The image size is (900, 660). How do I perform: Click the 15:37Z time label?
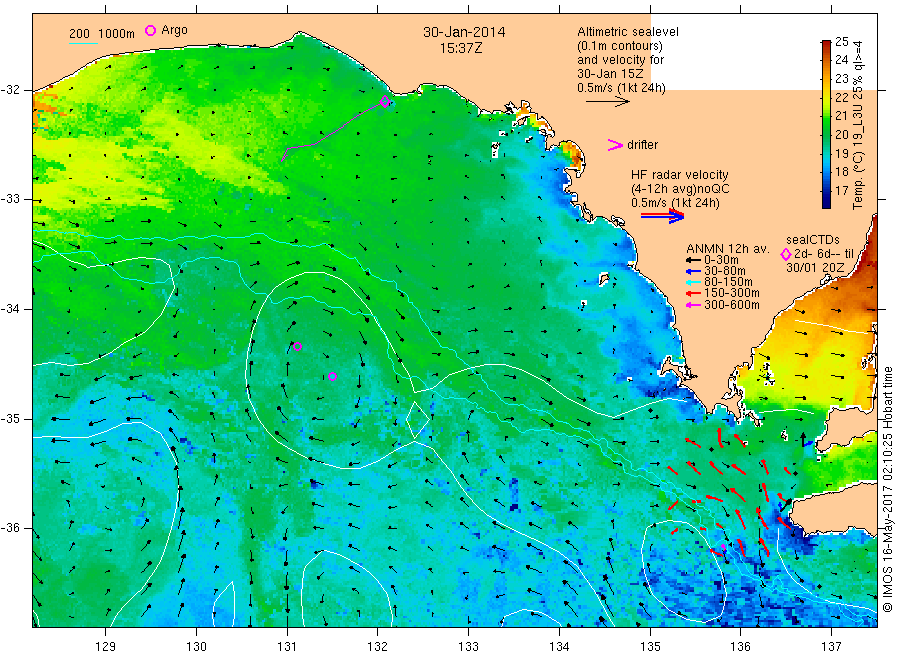coord(461,48)
